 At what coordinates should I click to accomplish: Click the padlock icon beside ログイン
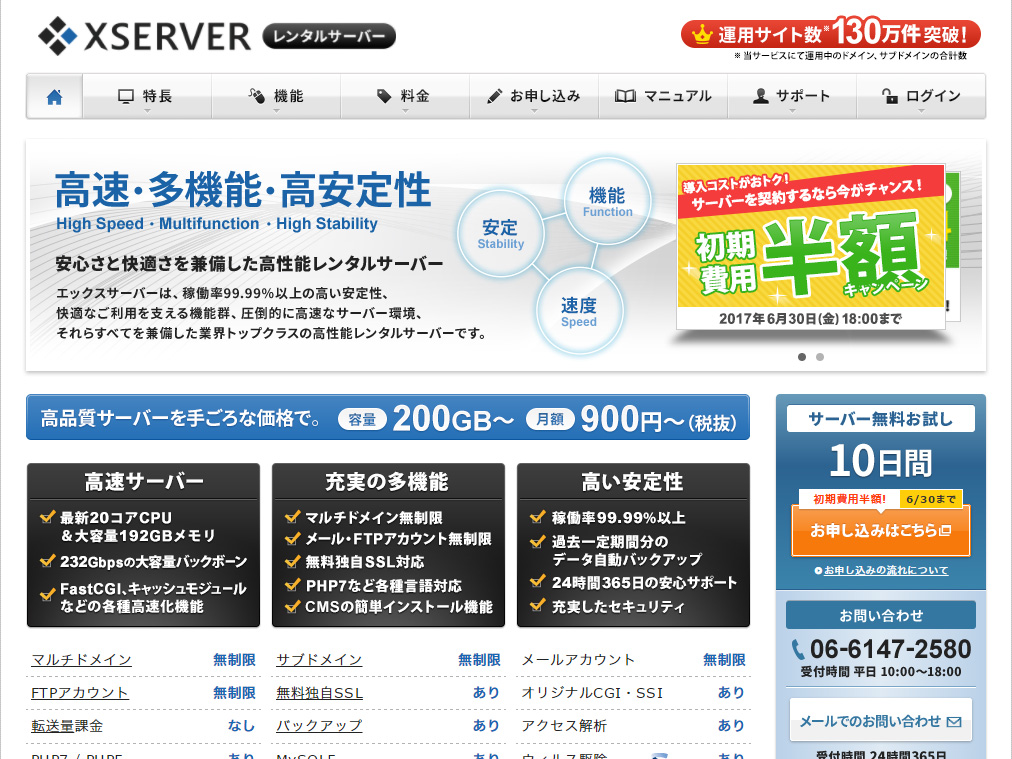tap(889, 97)
